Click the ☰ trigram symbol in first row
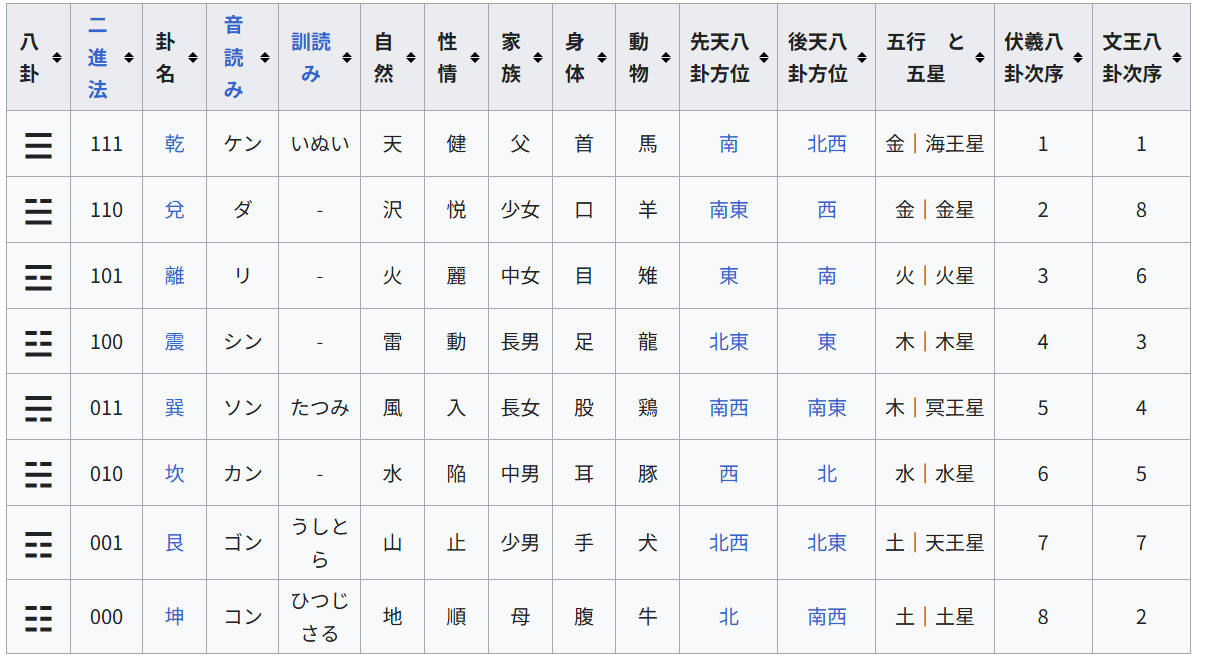1207x659 pixels. point(39,145)
